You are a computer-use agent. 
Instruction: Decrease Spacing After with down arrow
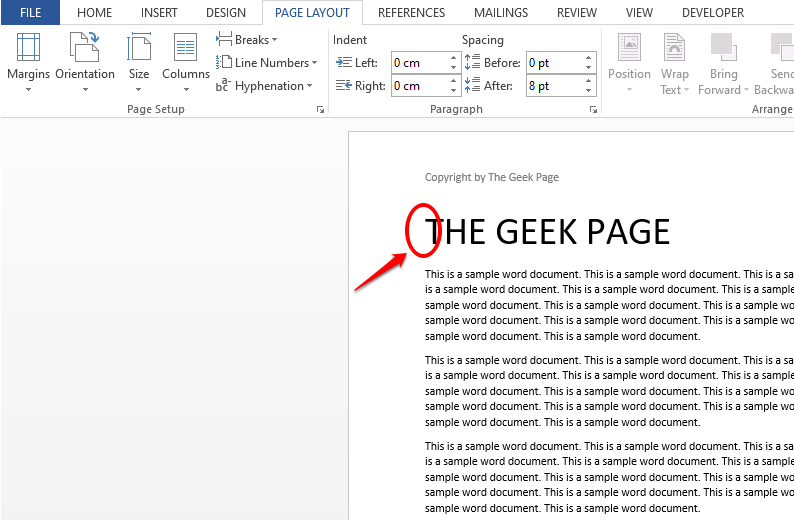pyautogui.click(x=588, y=91)
